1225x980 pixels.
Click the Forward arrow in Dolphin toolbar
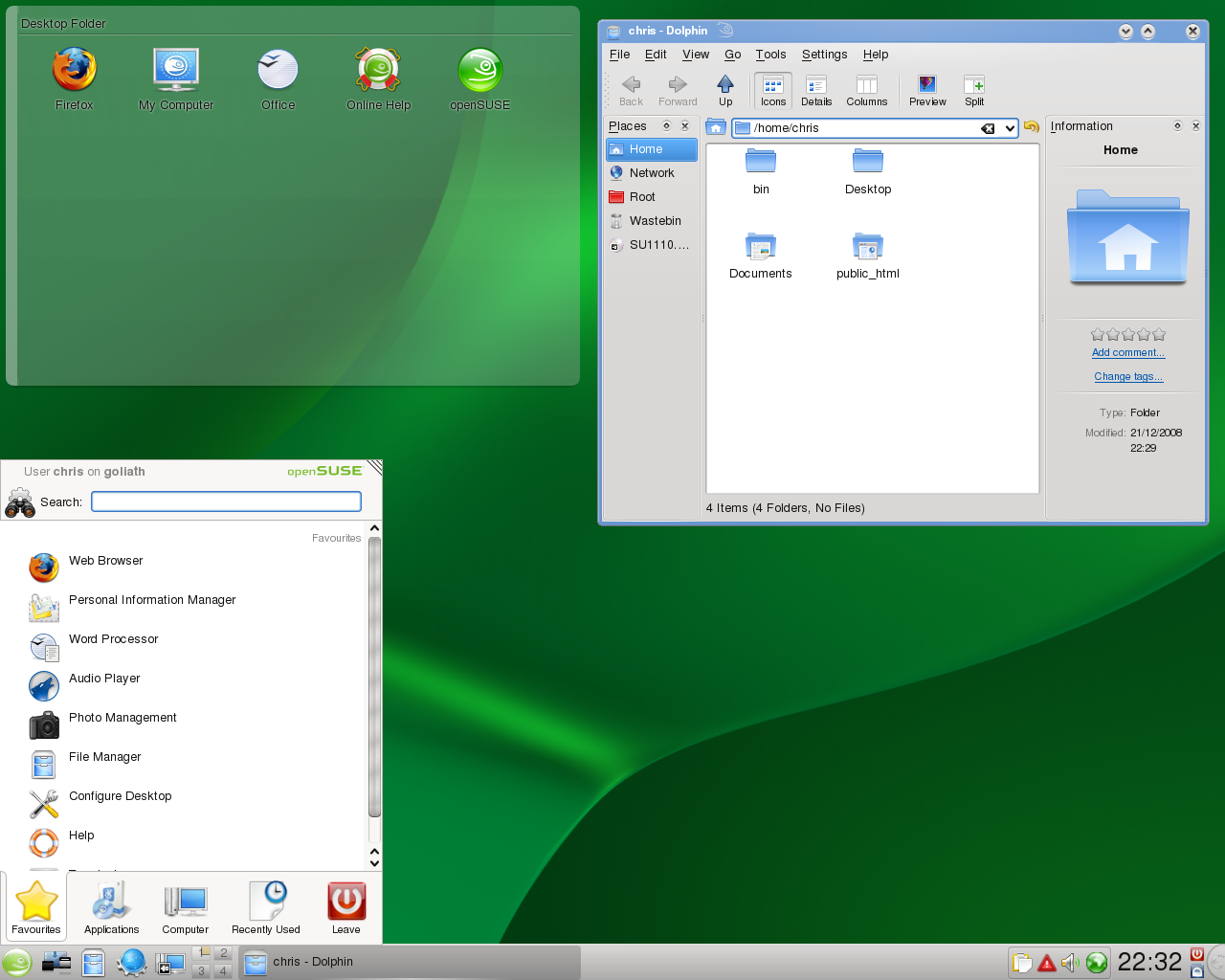pos(678,91)
